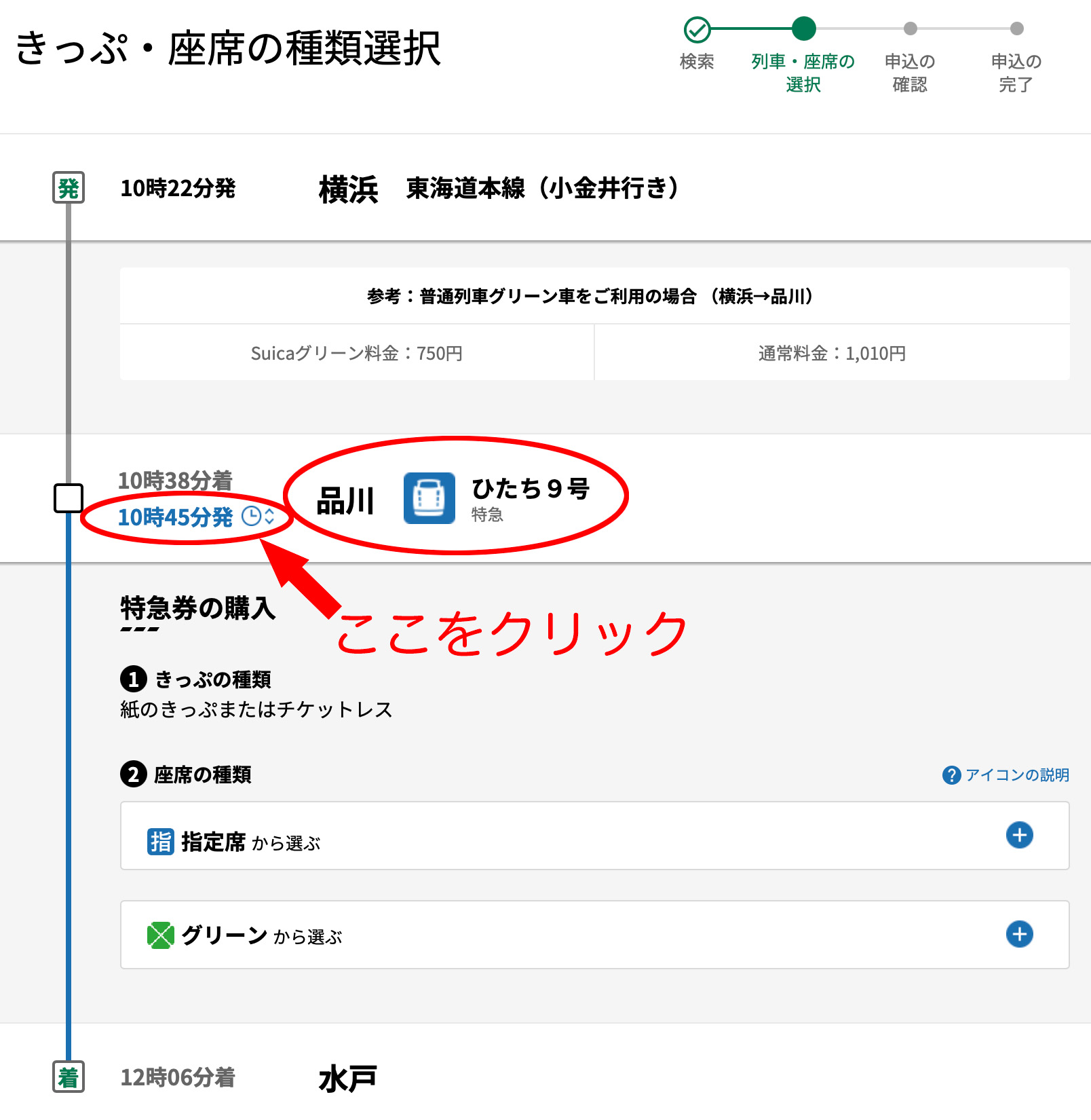Expand グリーン options with its plus button
The width and height of the screenshot is (1091, 1120).
tap(1019, 934)
